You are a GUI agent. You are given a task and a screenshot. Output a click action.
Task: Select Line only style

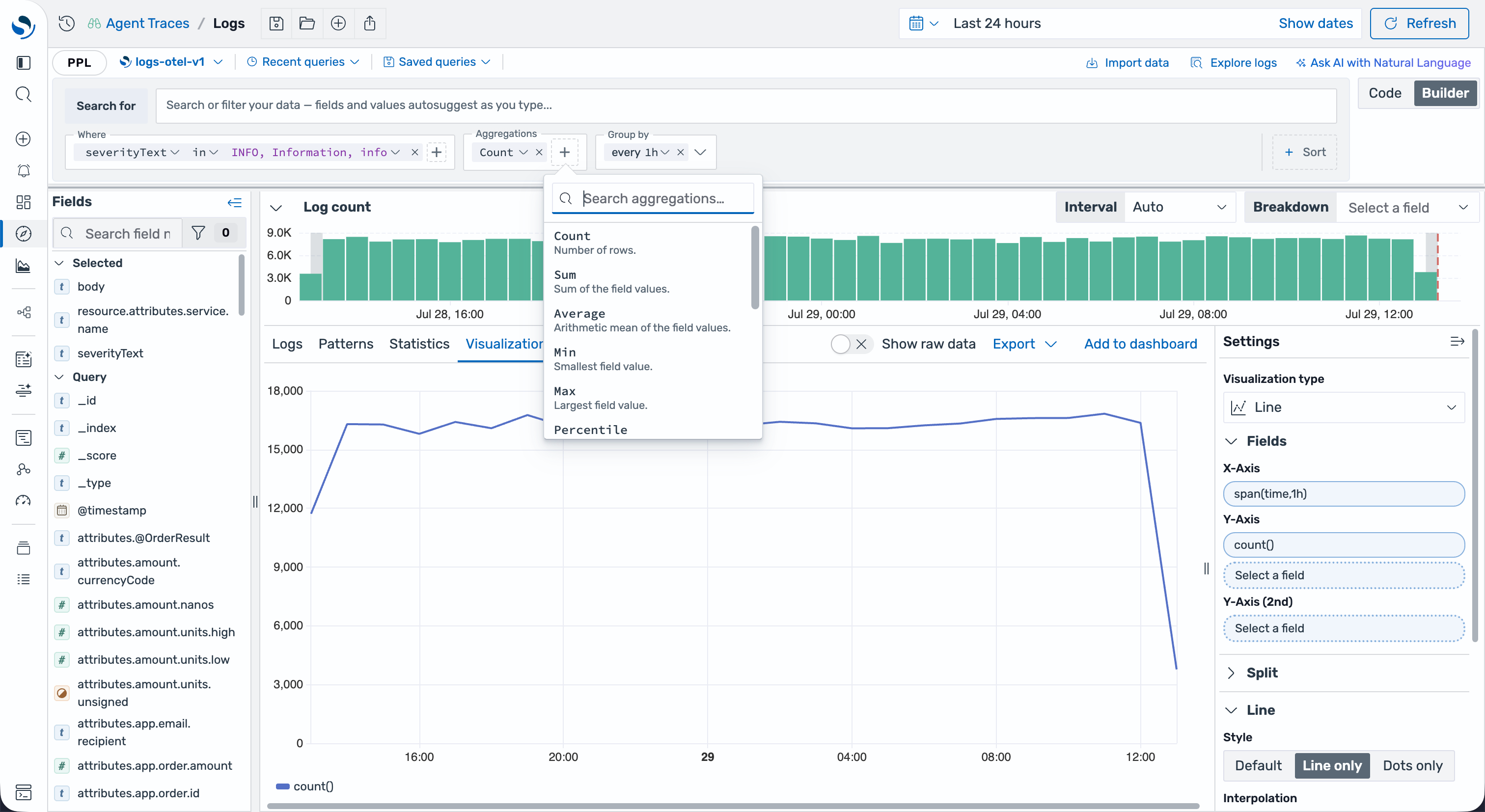(1332, 766)
